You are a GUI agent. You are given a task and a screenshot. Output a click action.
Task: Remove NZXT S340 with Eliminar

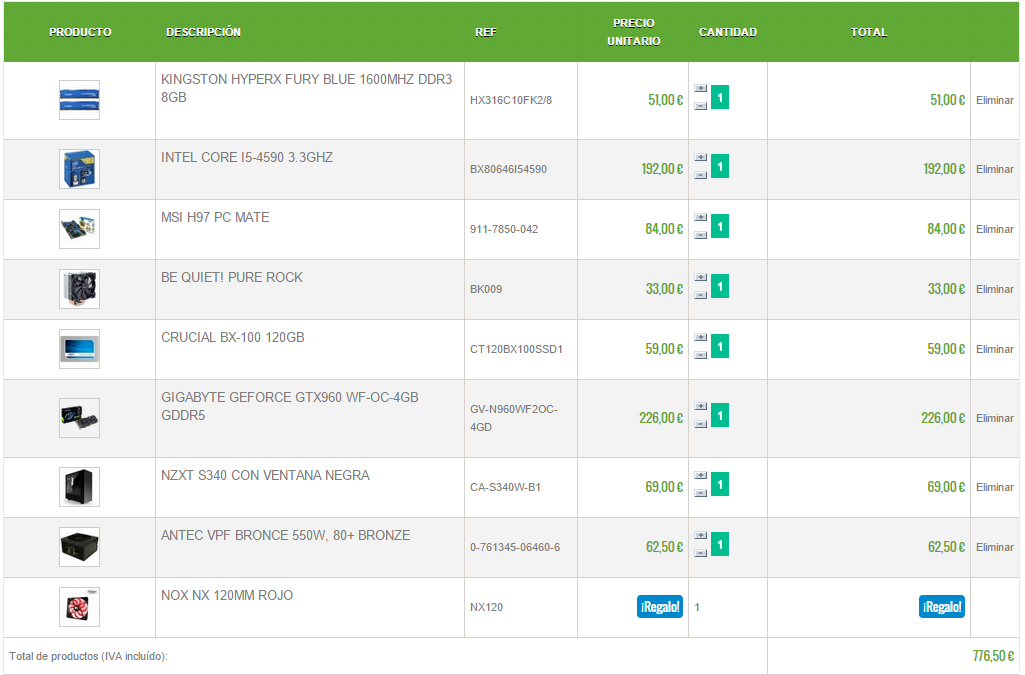994,487
